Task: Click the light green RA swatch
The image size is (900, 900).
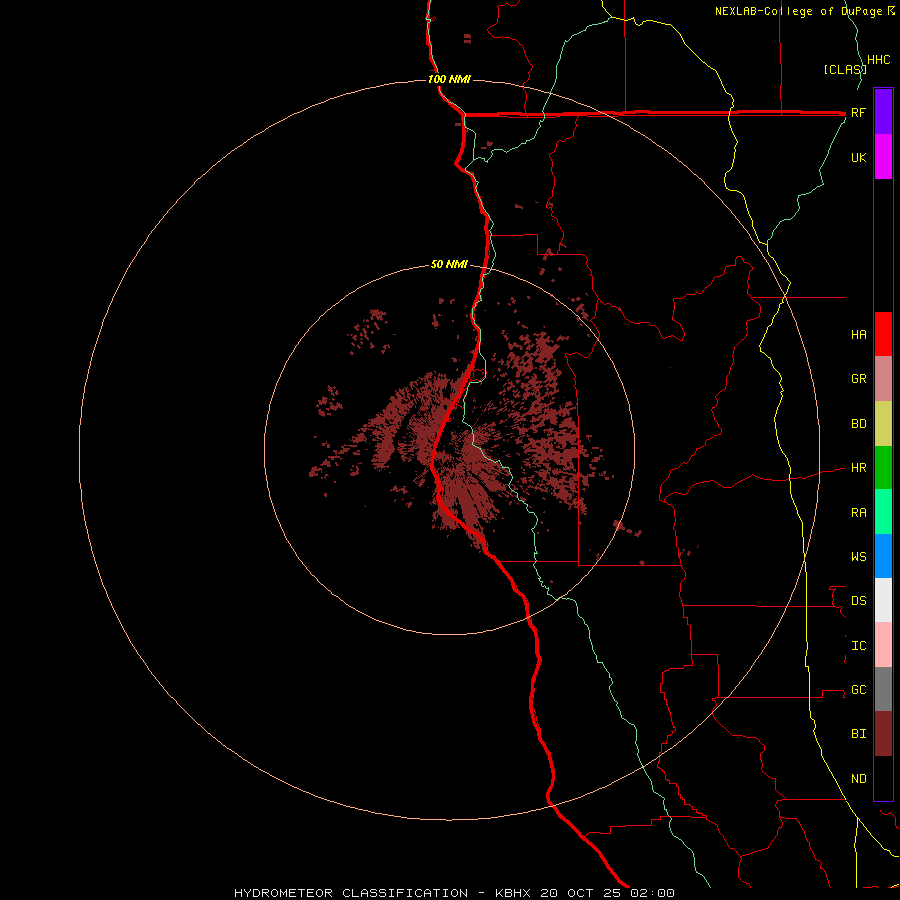Action: tap(883, 512)
